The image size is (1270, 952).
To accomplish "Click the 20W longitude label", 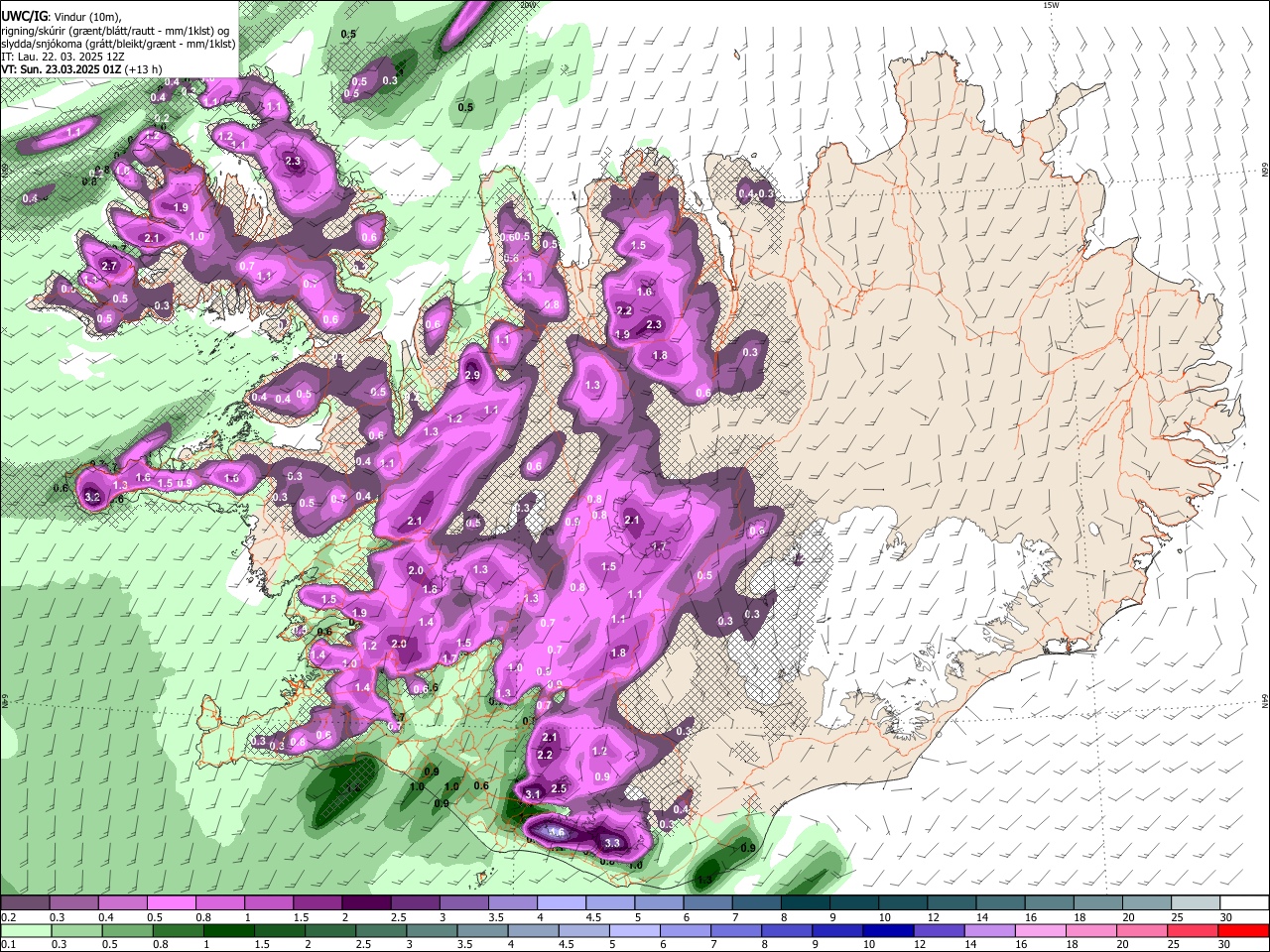I will point(528,5).
